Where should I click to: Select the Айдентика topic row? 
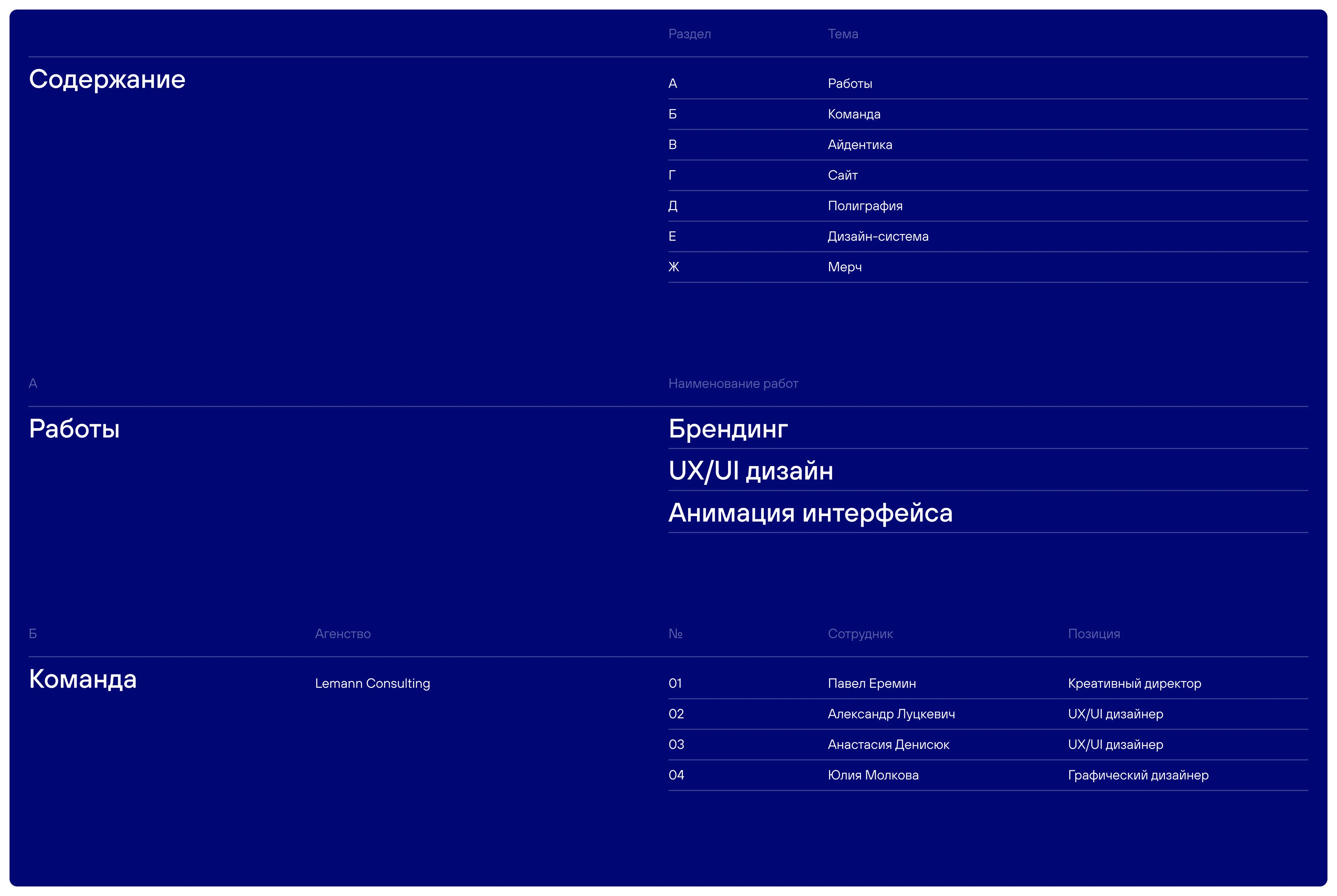(859, 145)
